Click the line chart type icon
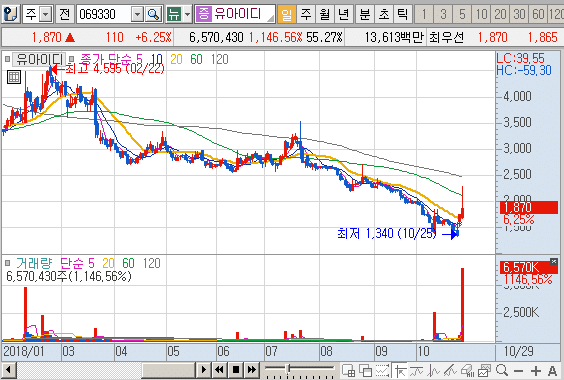The width and height of the screenshot is (564, 380). coord(434,370)
